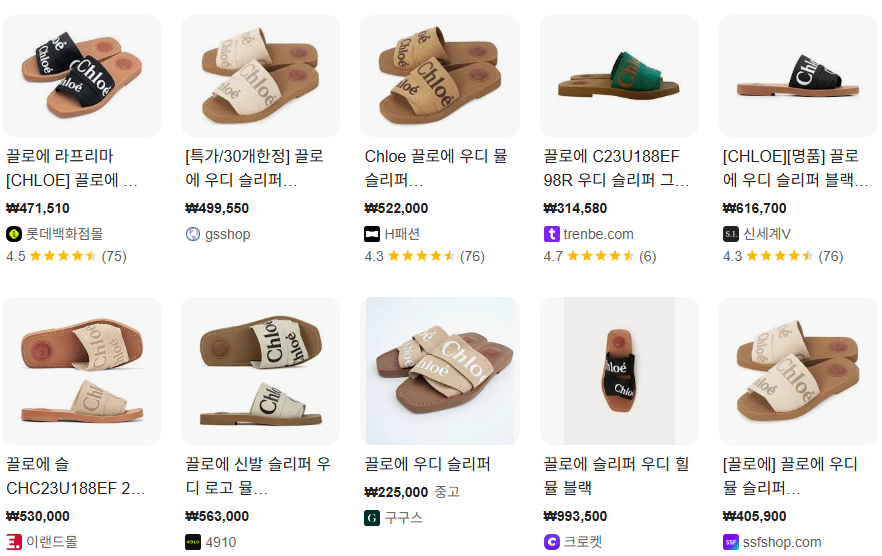
Task: Click the H Fashion seller icon
Action: [372, 234]
